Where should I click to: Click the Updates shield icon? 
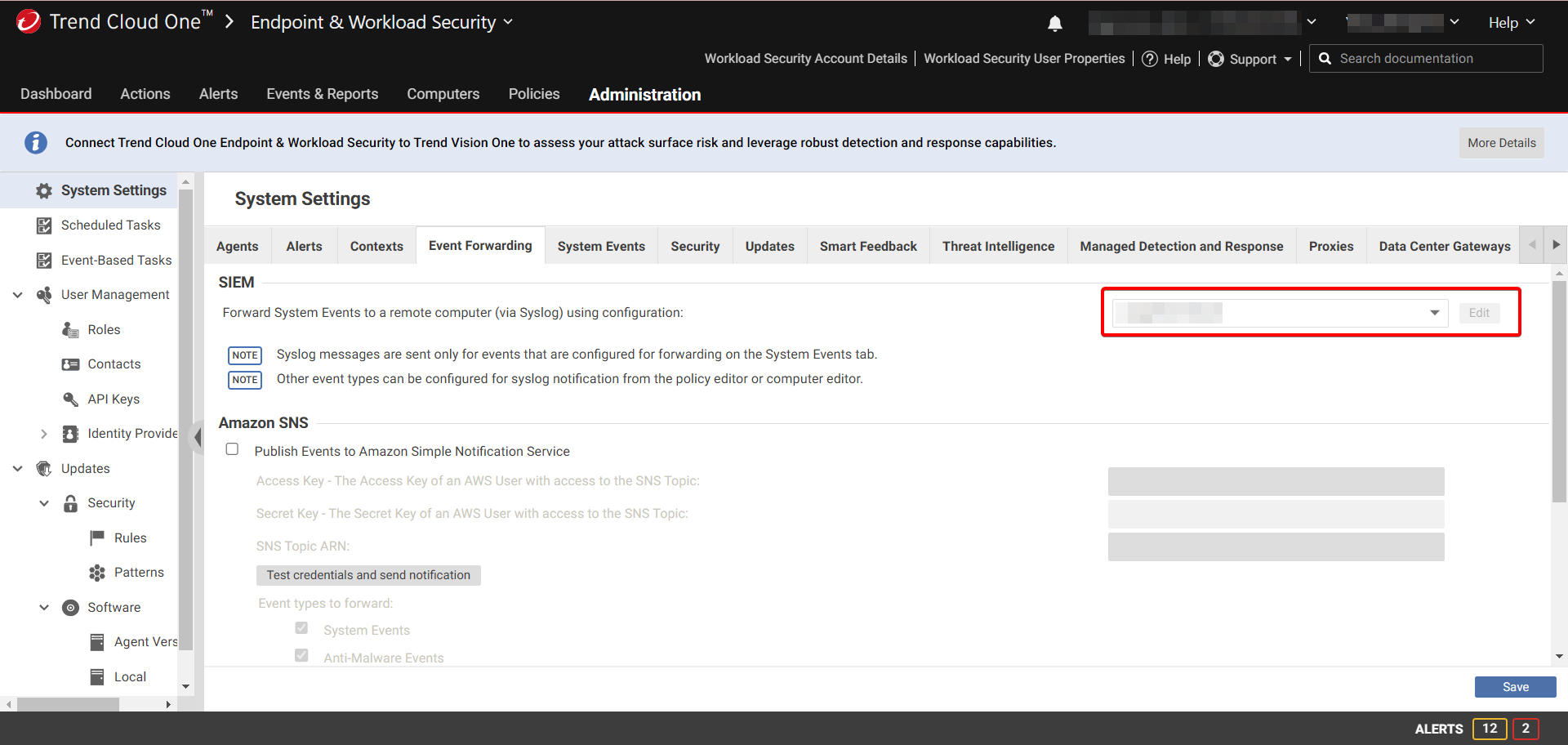click(44, 469)
